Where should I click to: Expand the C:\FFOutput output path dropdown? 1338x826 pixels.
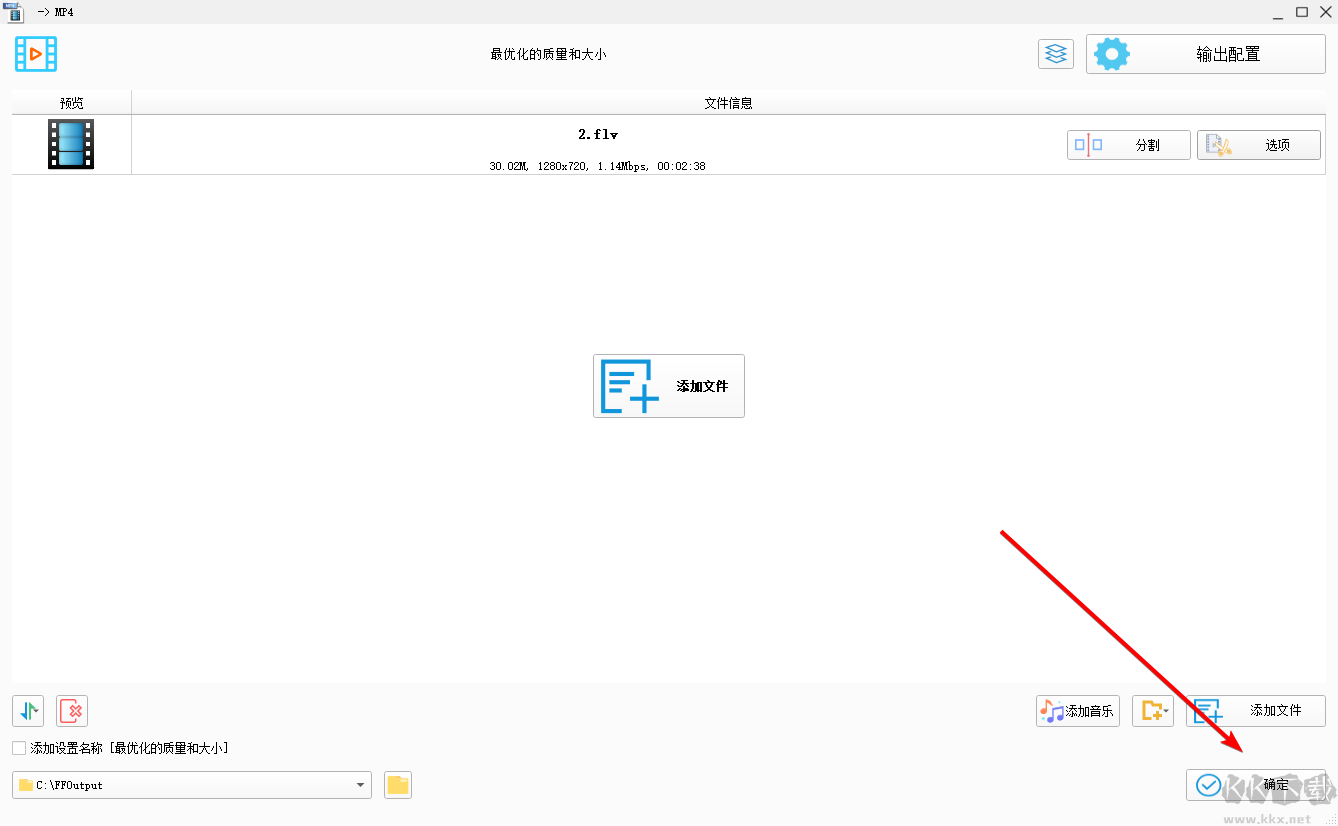(359, 785)
